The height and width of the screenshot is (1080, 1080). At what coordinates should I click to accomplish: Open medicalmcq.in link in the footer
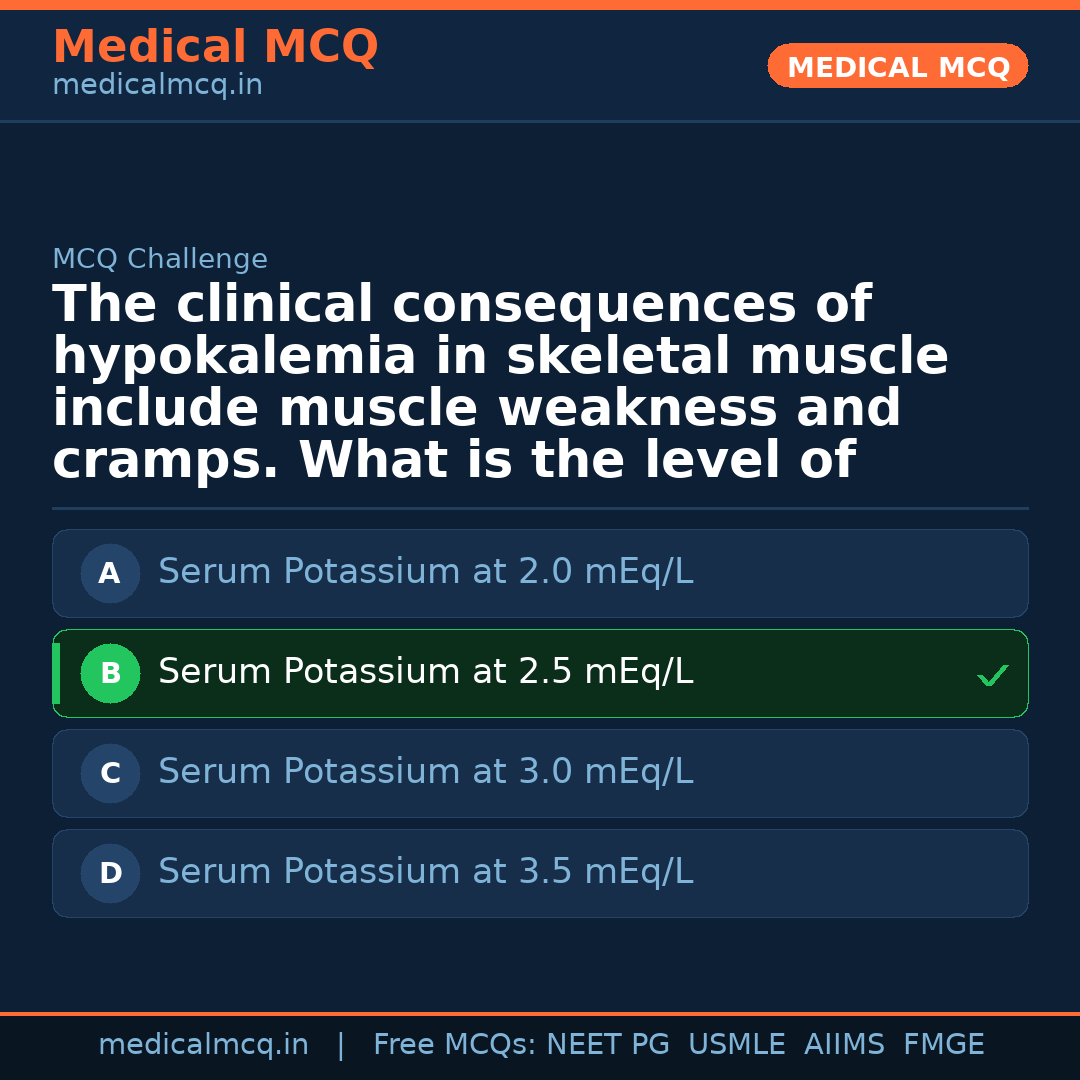pos(203,1045)
